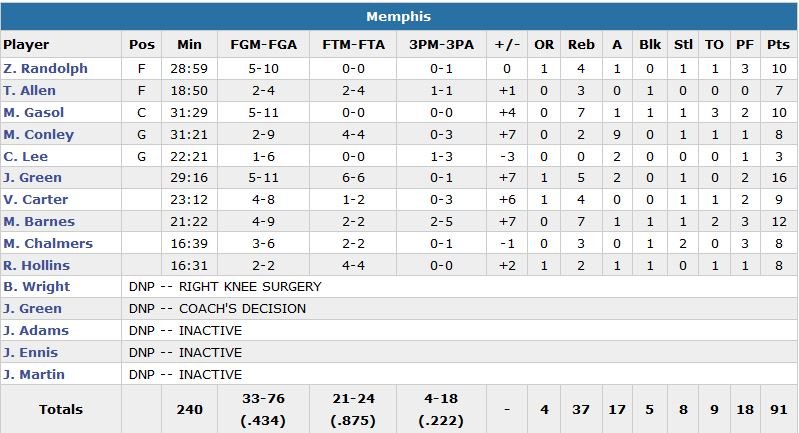Click the Totals row label
The width and height of the screenshot is (799, 433).
pyautogui.click(x=61, y=409)
